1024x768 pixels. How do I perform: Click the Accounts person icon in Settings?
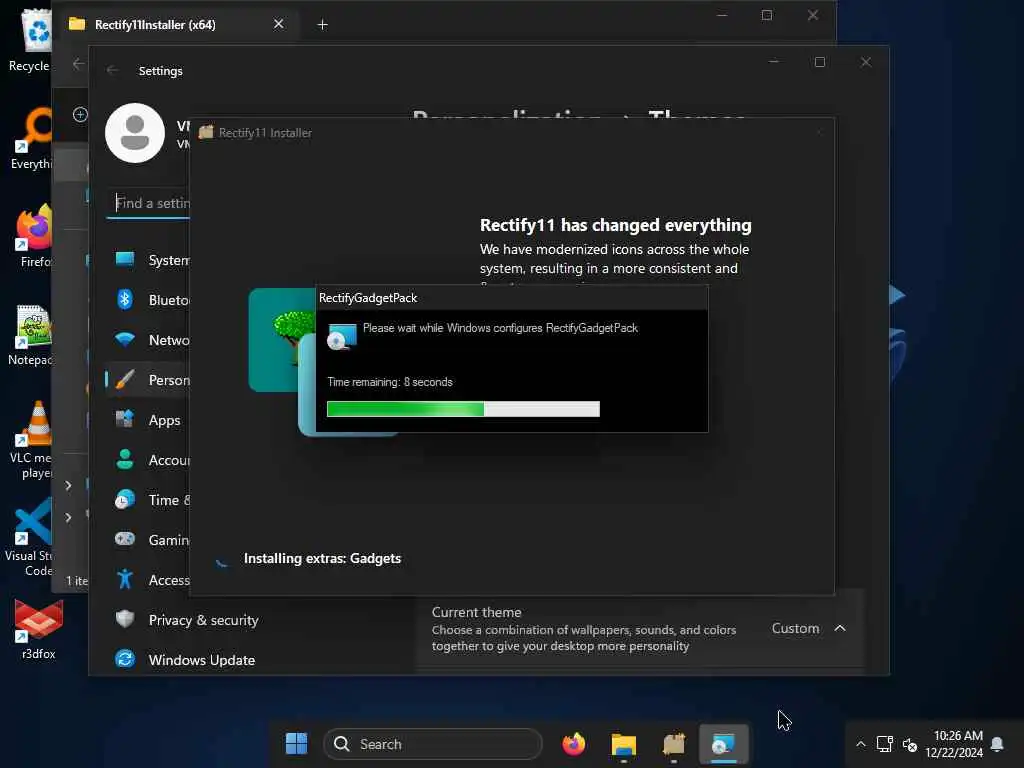[x=124, y=459]
